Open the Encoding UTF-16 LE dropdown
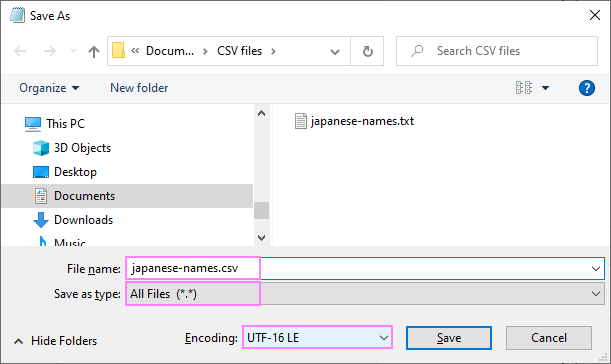Viewport: 611px width, 364px height. point(317,337)
